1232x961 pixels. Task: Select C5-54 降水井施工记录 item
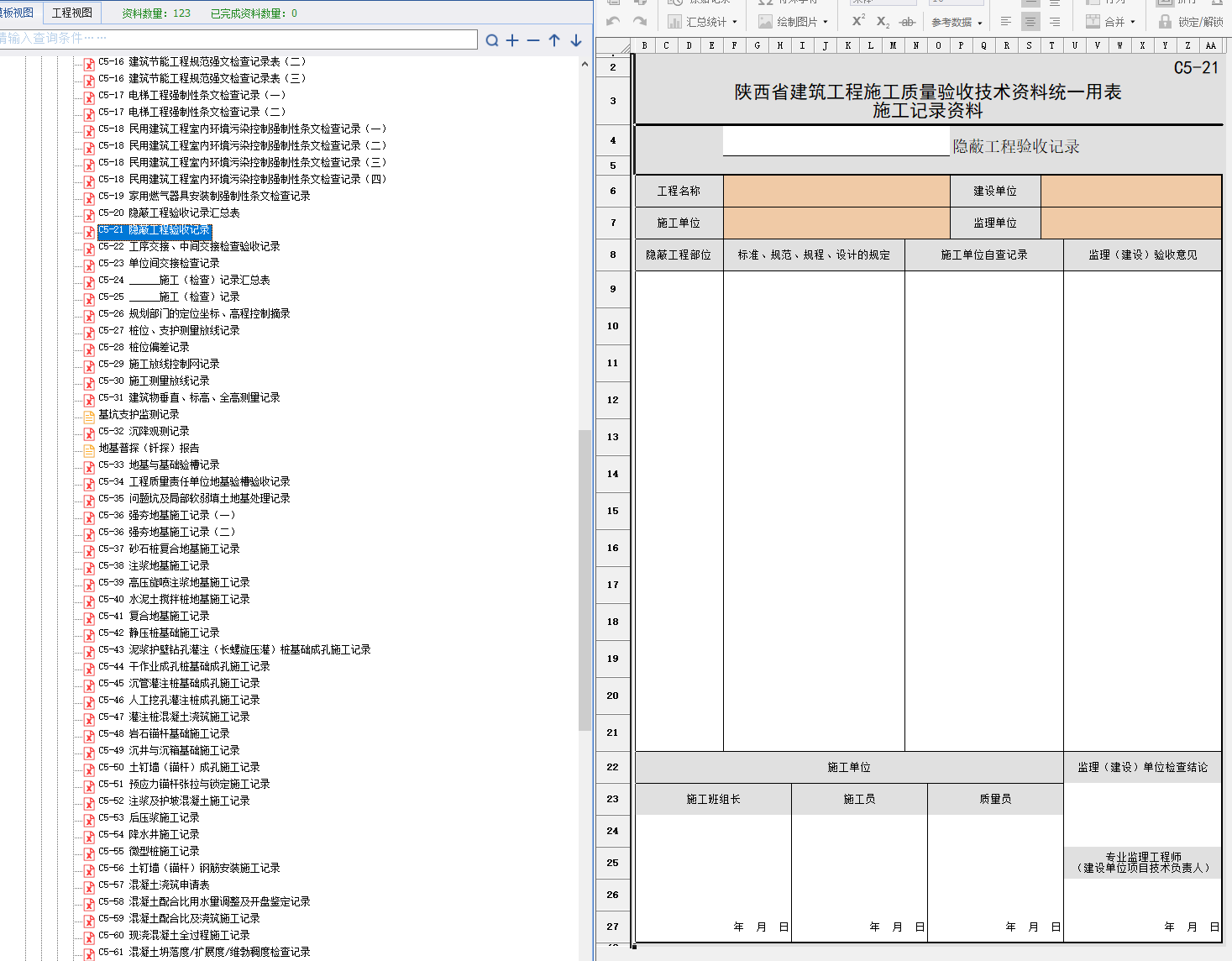coord(149,835)
